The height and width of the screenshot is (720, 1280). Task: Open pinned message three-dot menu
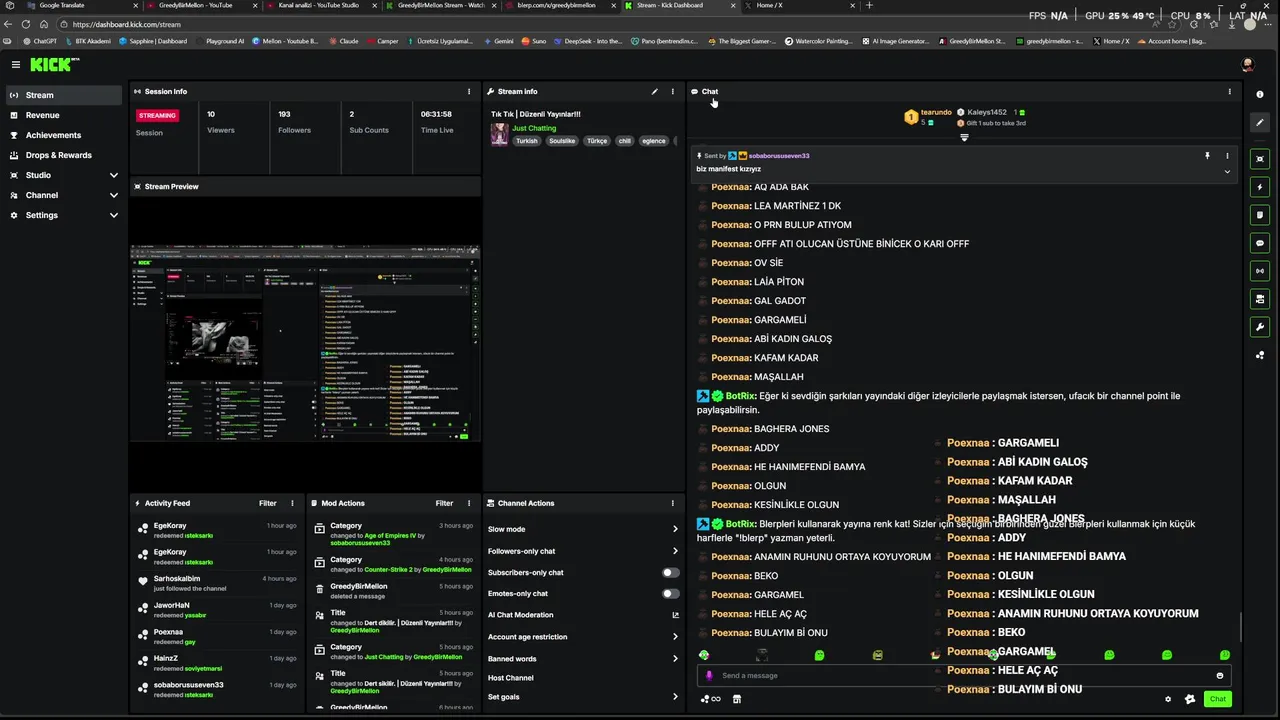coord(1227,156)
